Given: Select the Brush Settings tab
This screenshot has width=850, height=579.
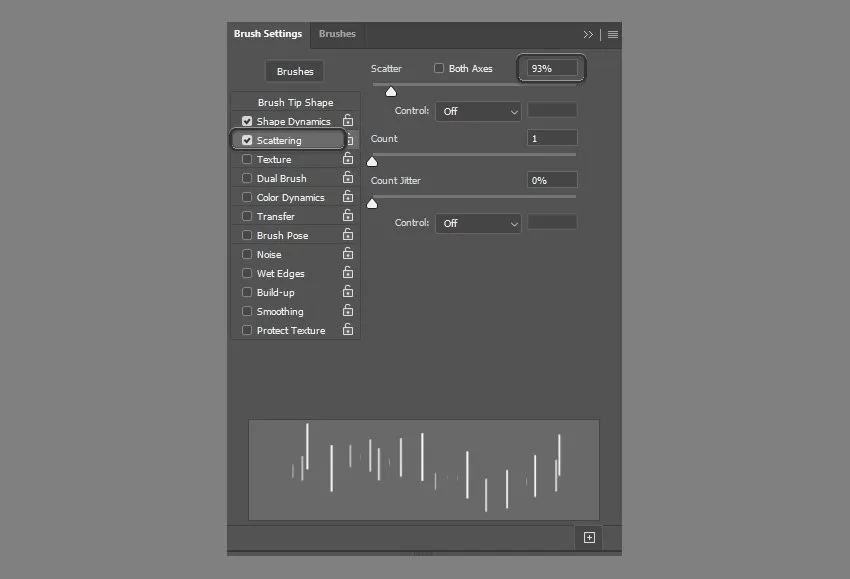Looking at the screenshot, I should click(x=267, y=34).
